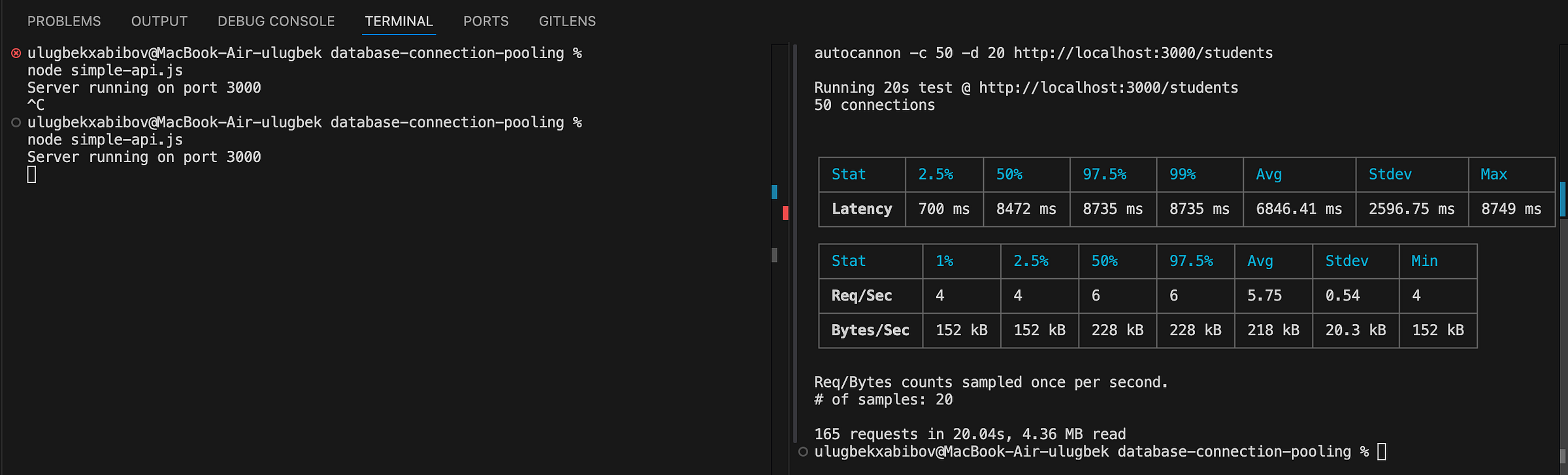1568x475 pixels.
Task: Open the localhost URL in the autocannon command
Action: point(1143,53)
